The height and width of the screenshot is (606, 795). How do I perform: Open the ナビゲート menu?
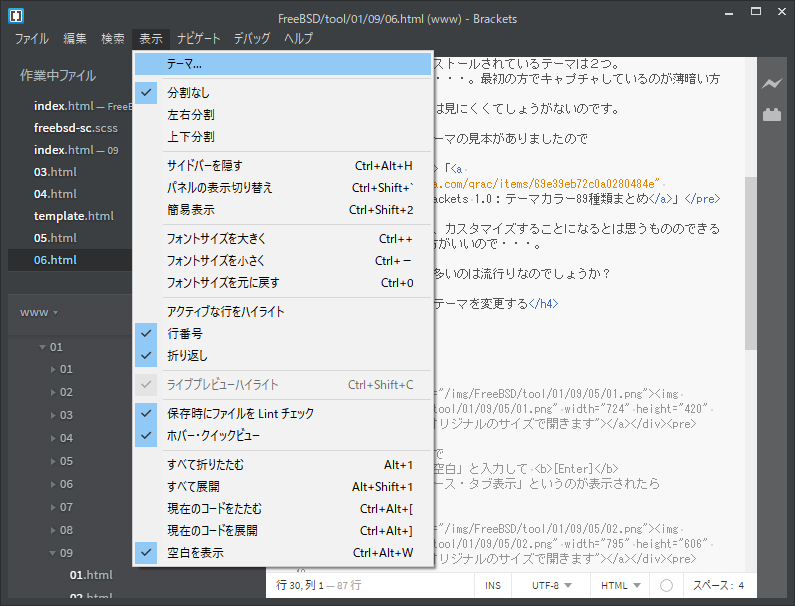pyautogui.click(x=198, y=39)
